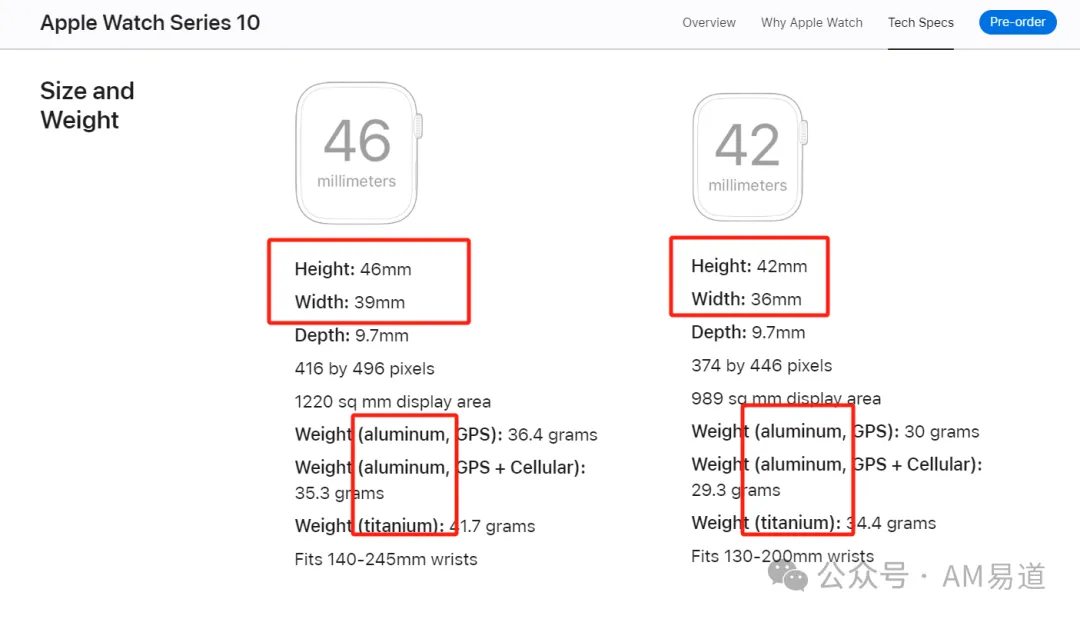Click the 1220 sq mm display area line
The height and width of the screenshot is (619, 1080).
click(x=393, y=401)
